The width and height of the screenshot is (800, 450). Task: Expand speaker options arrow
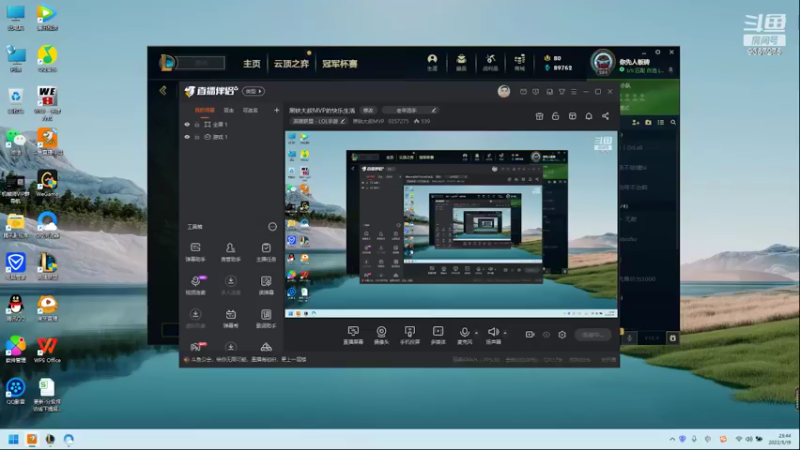click(505, 333)
